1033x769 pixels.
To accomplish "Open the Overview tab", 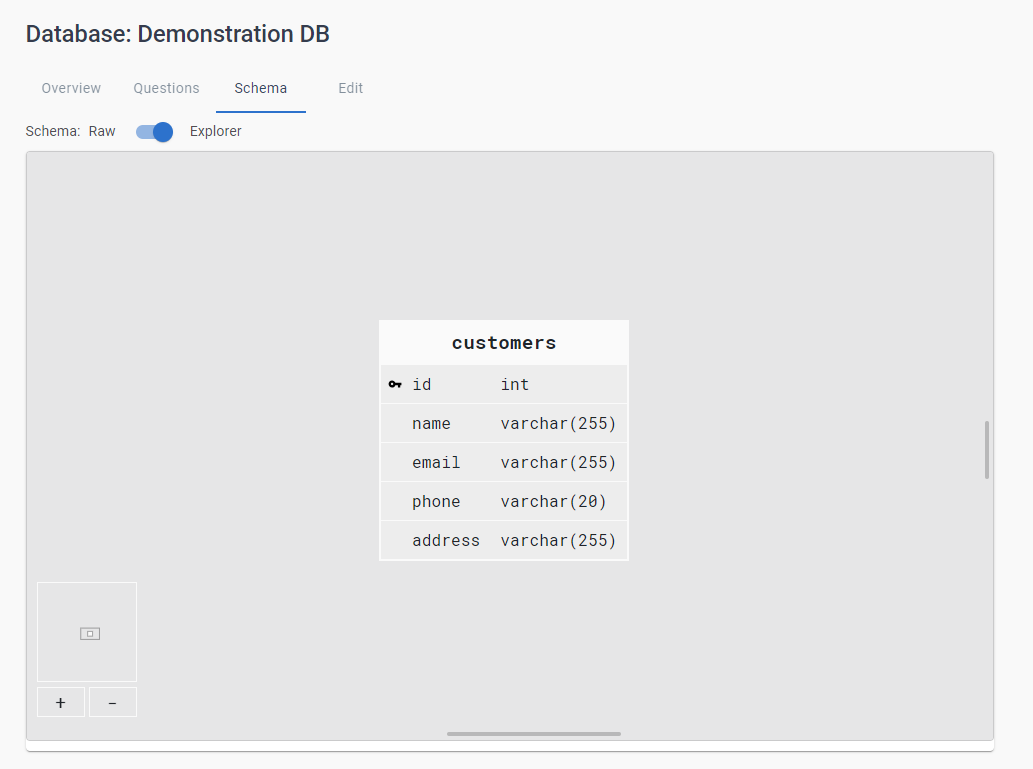I will (x=71, y=88).
